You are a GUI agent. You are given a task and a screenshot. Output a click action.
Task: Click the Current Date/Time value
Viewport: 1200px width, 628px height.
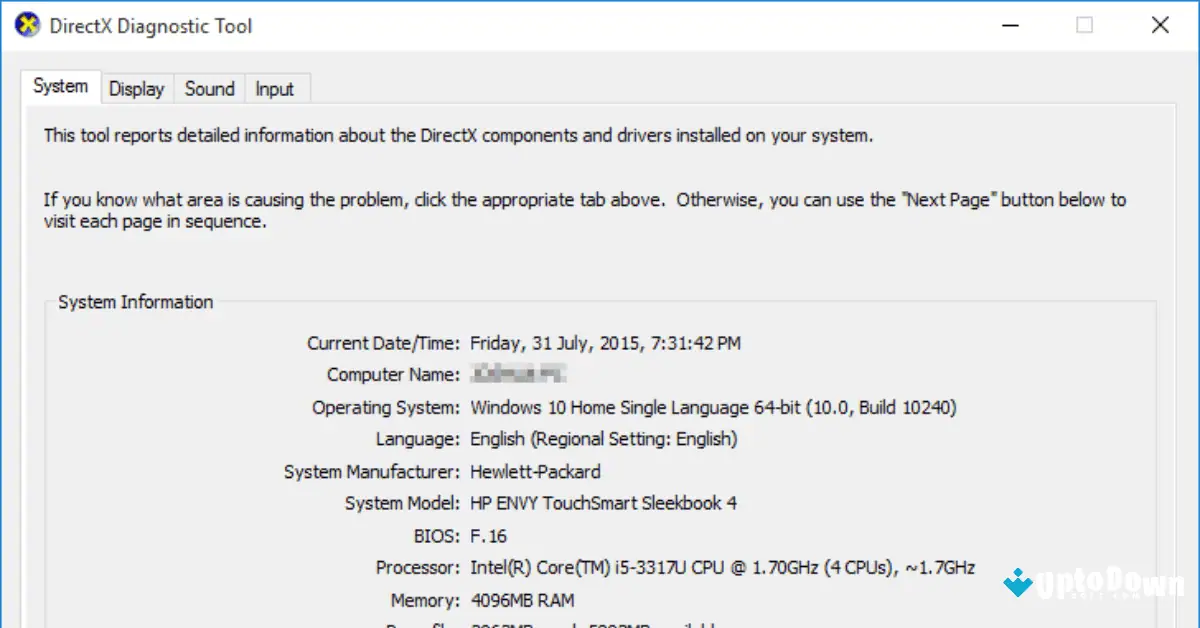tap(605, 343)
